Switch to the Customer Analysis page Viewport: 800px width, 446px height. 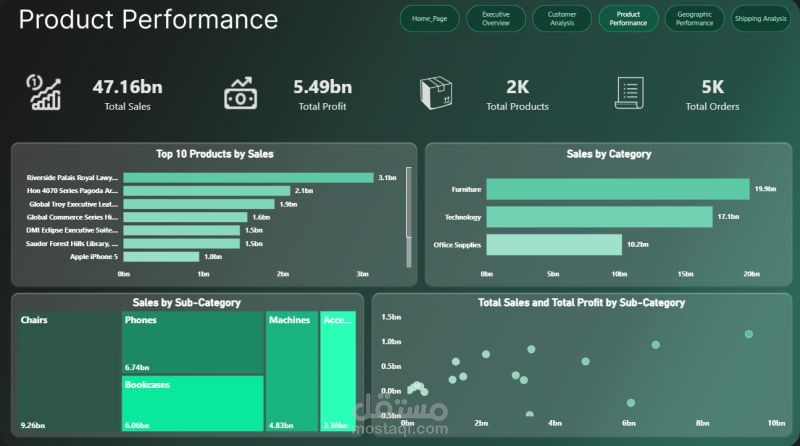pyautogui.click(x=562, y=19)
